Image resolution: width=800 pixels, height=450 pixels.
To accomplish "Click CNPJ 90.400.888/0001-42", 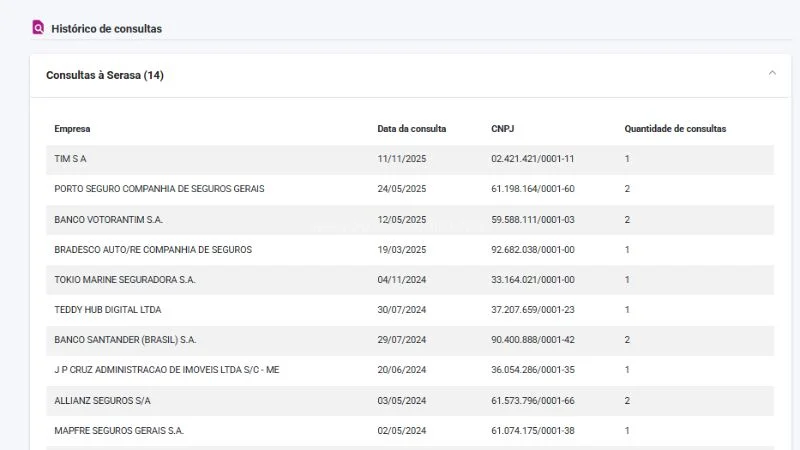I will 532,340.
